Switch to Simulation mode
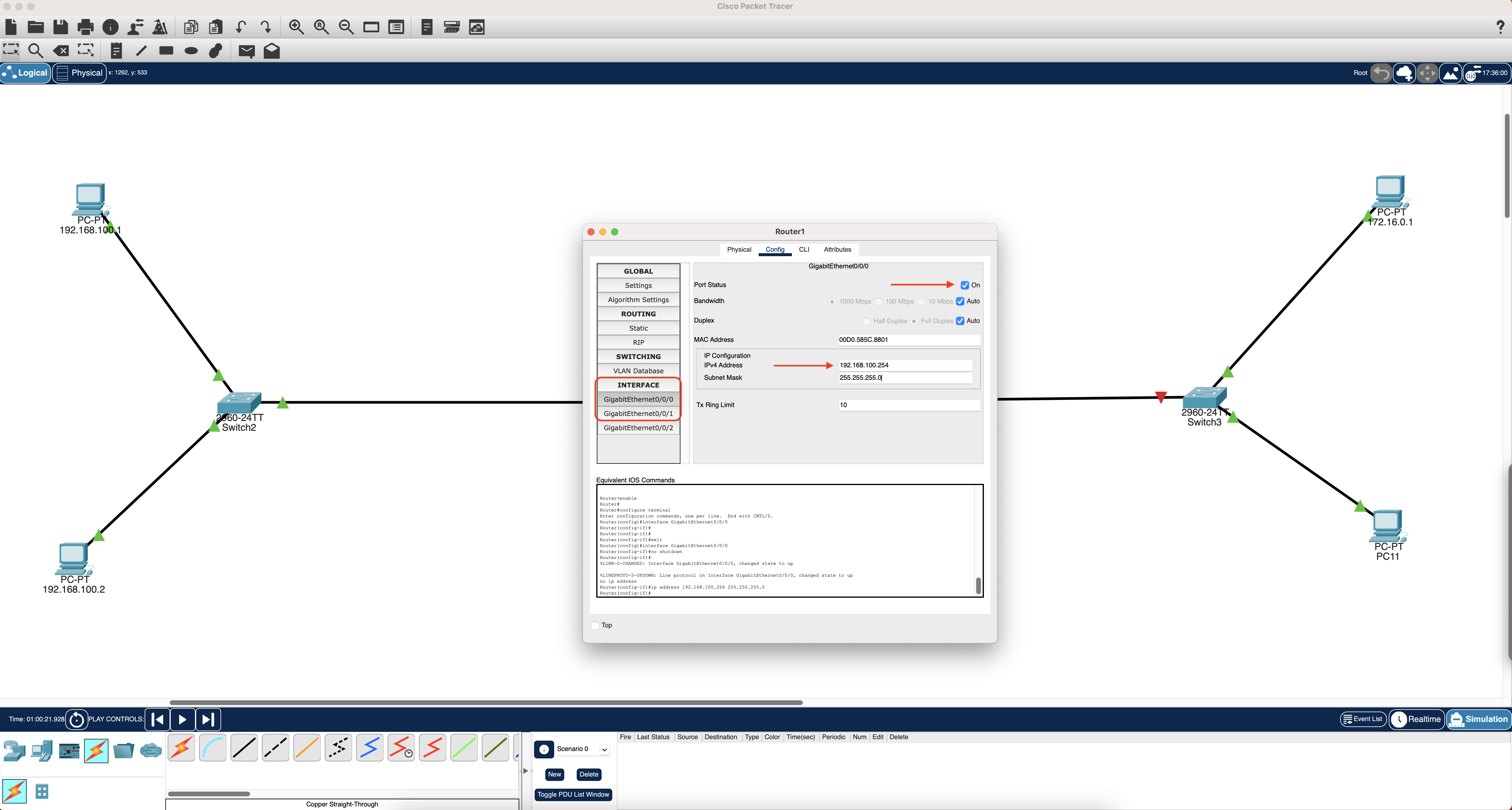This screenshot has width=1512, height=810. tap(1478, 719)
